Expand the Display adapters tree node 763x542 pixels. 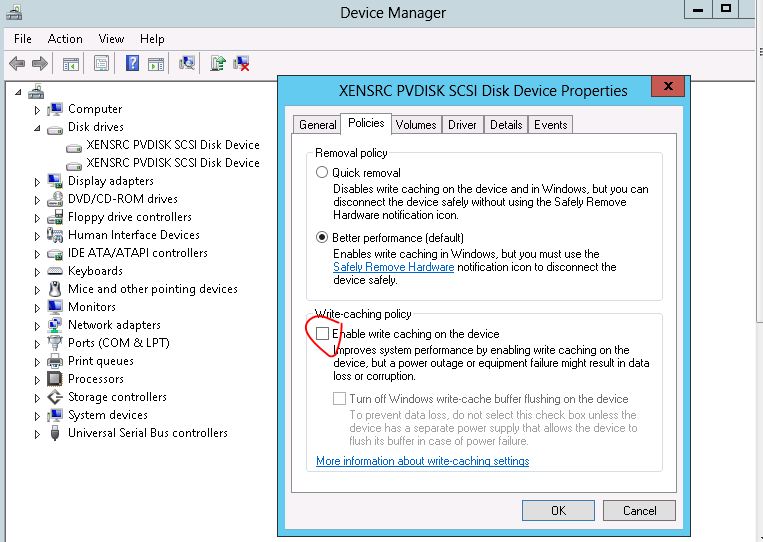pyautogui.click(x=38, y=182)
